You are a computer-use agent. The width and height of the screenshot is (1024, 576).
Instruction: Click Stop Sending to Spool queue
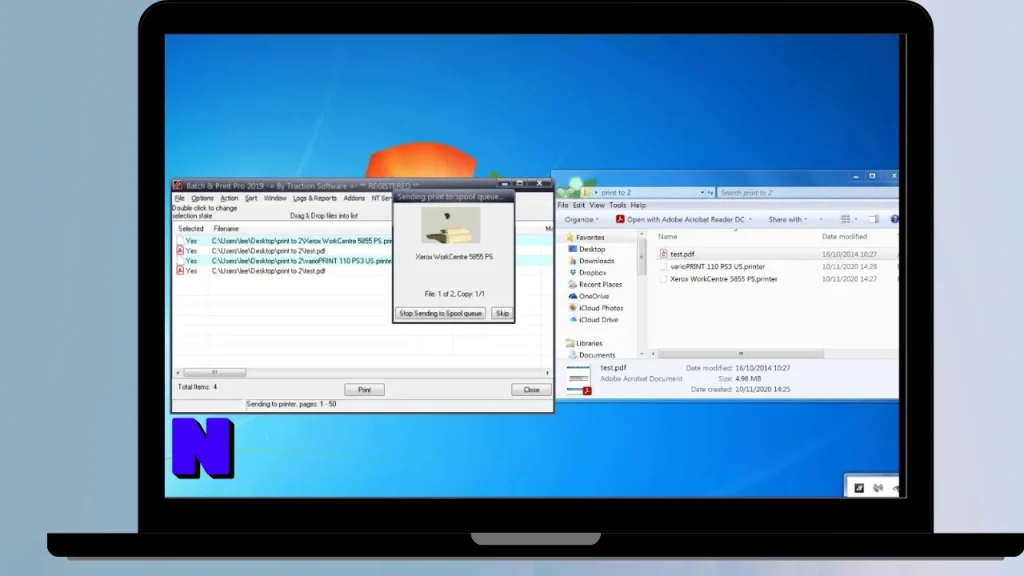[440, 313]
